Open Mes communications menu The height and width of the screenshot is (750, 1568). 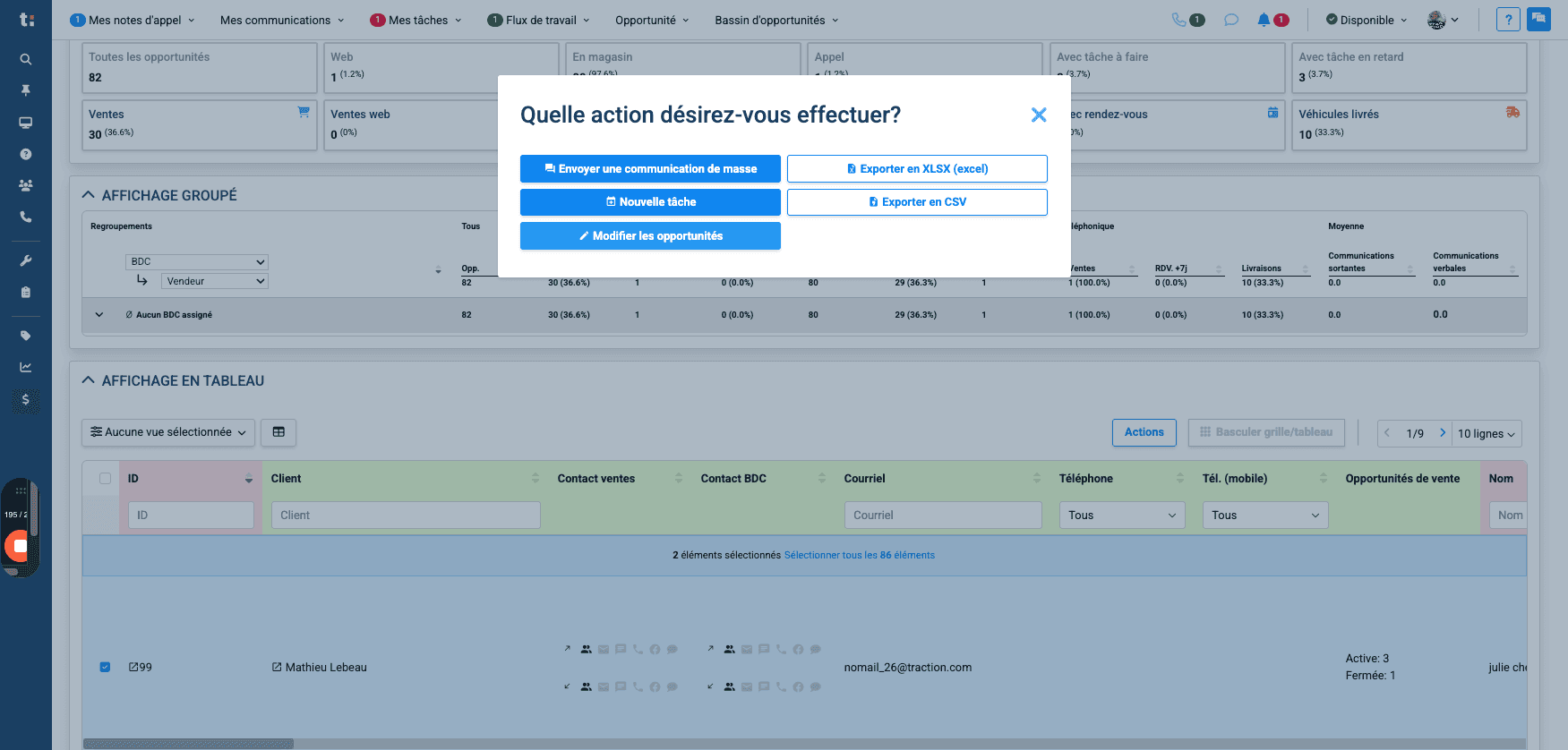282,20
